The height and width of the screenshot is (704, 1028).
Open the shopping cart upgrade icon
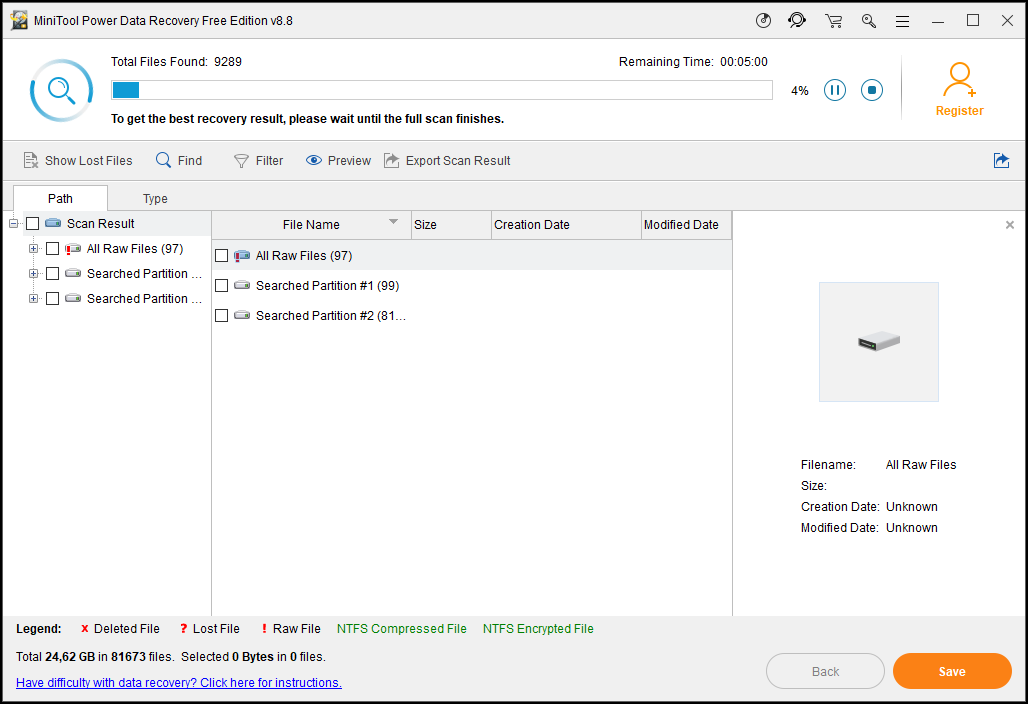[x=834, y=21]
